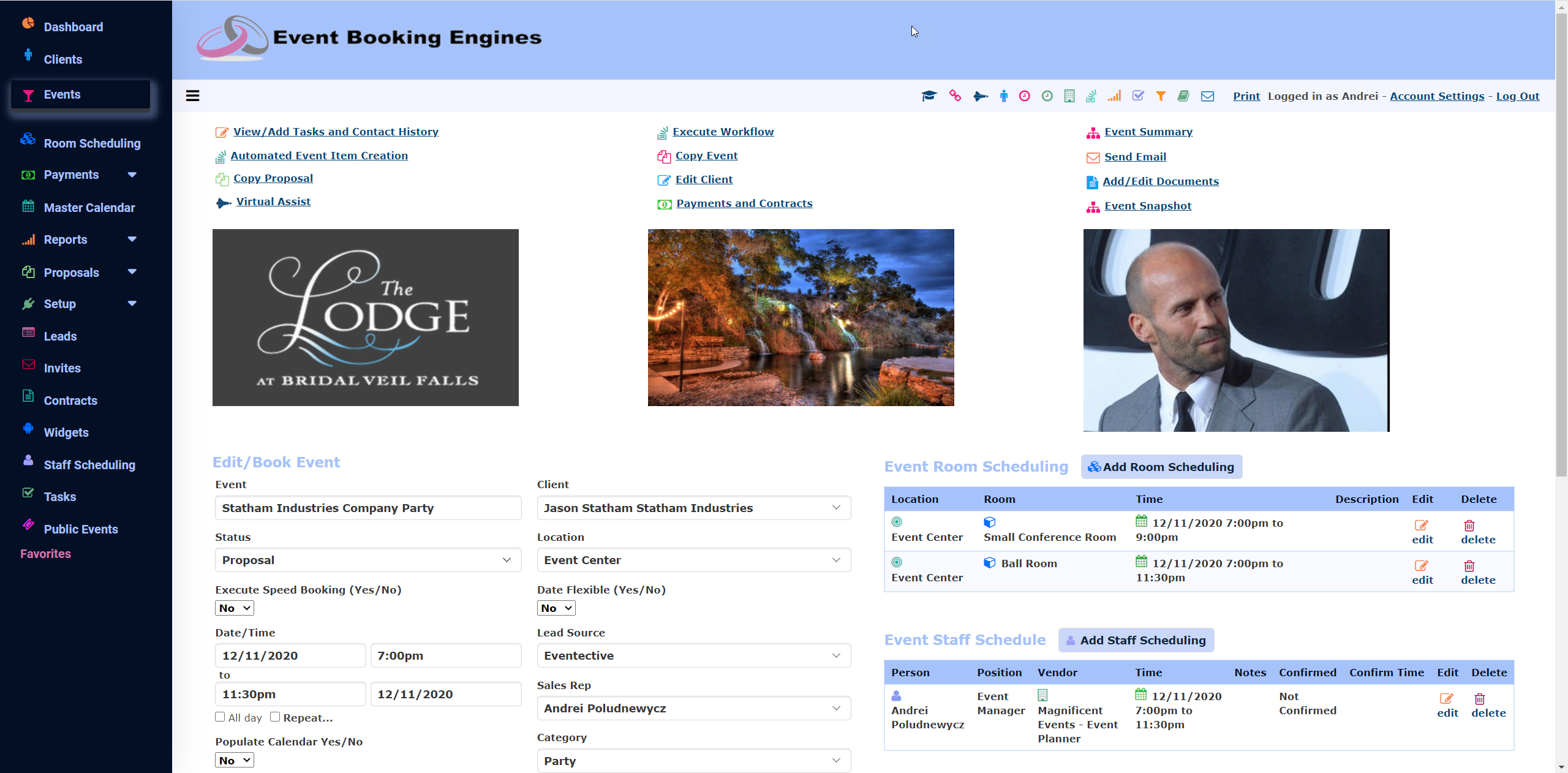Screen dimensions: 1568x773
Task: Click the Lodge at Bridalveil Falls image
Action: pos(366,317)
